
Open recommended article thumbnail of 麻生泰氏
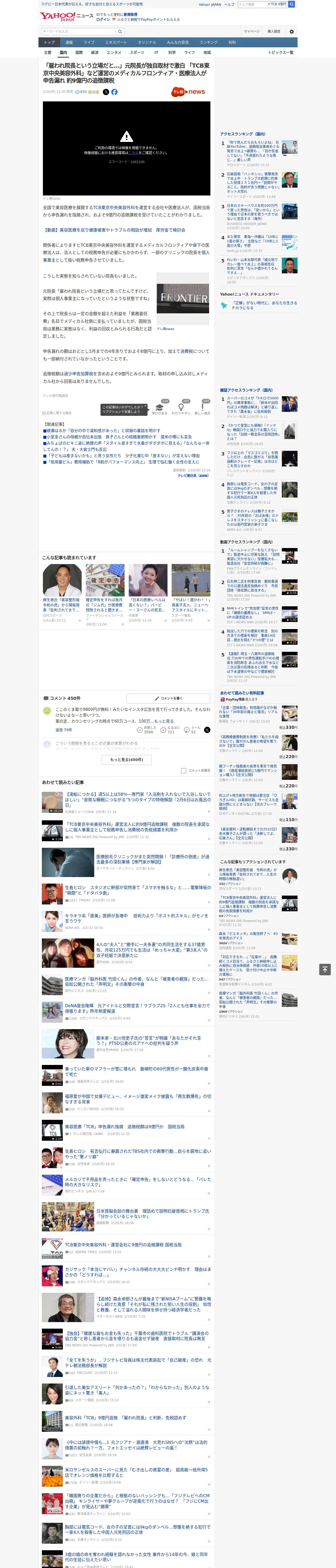pyautogui.click(x=62, y=580)
